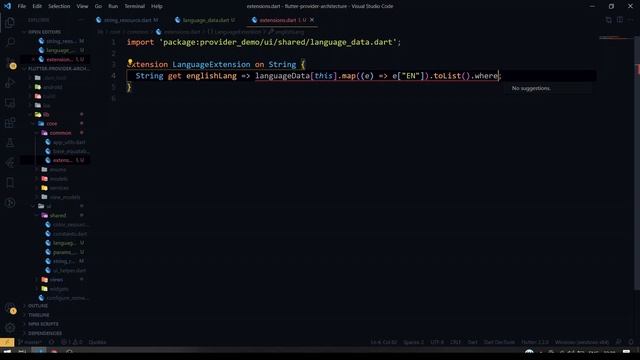Click the sync changes icon in status bar
Viewport: 640px width, 360px height.
(51, 342)
